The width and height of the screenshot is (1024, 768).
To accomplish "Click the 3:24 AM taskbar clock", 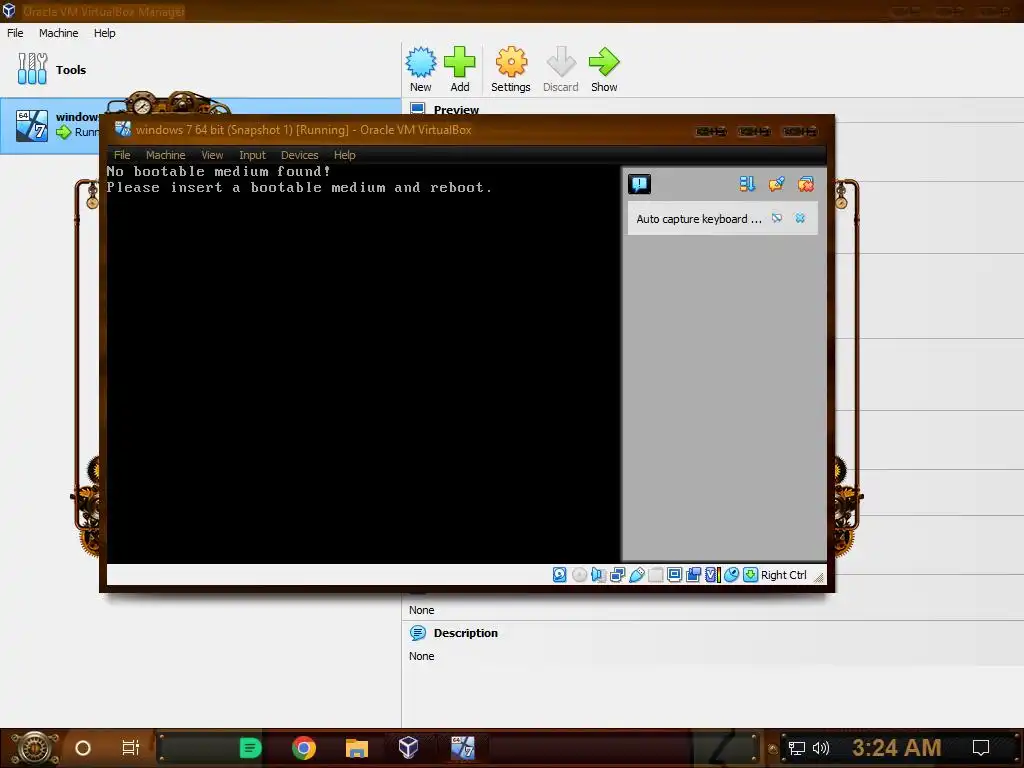I will point(897,748).
